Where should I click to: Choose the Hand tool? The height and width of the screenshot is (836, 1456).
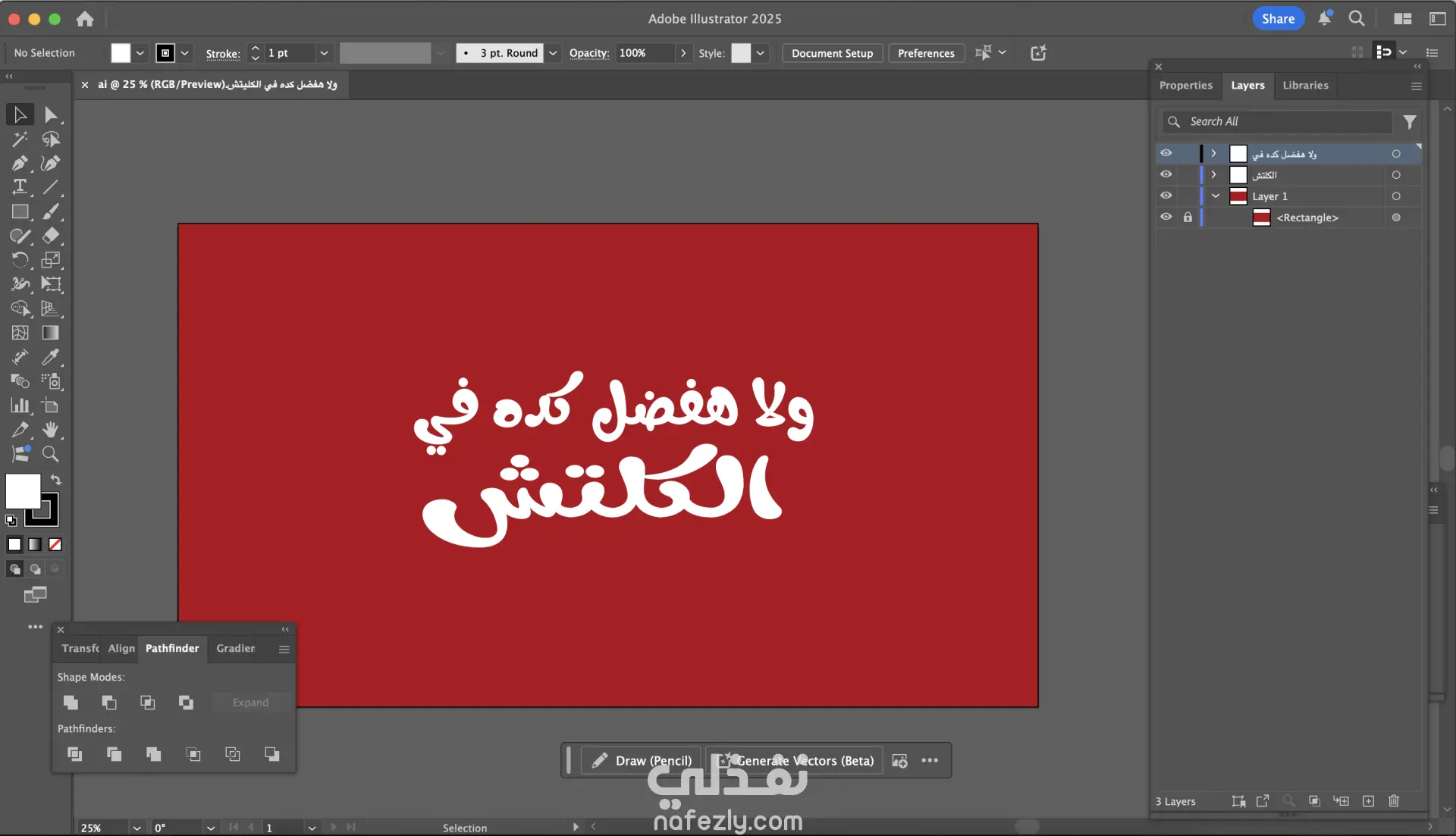point(50,430)
